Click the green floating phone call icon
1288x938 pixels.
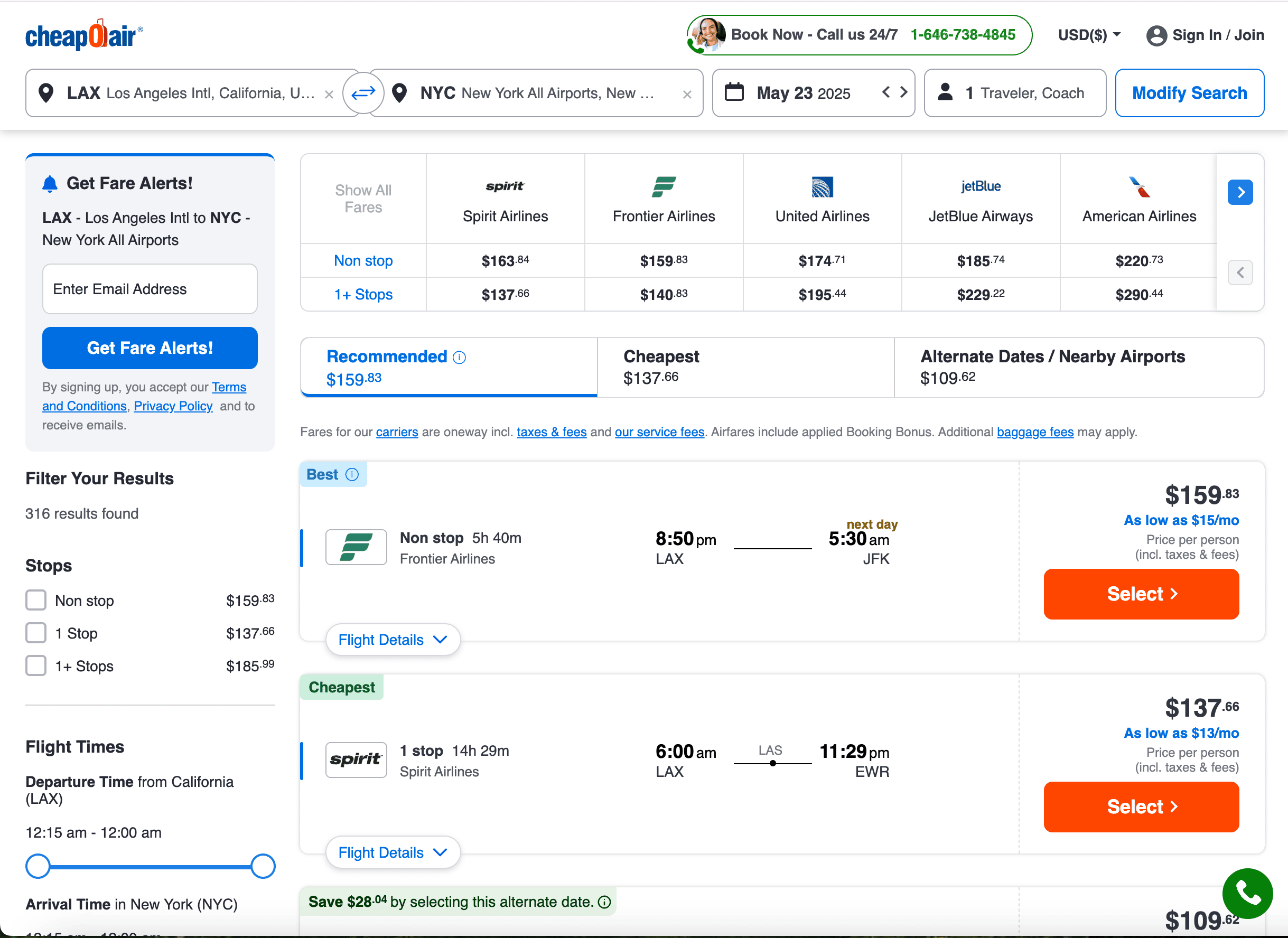coord(1247,893)
